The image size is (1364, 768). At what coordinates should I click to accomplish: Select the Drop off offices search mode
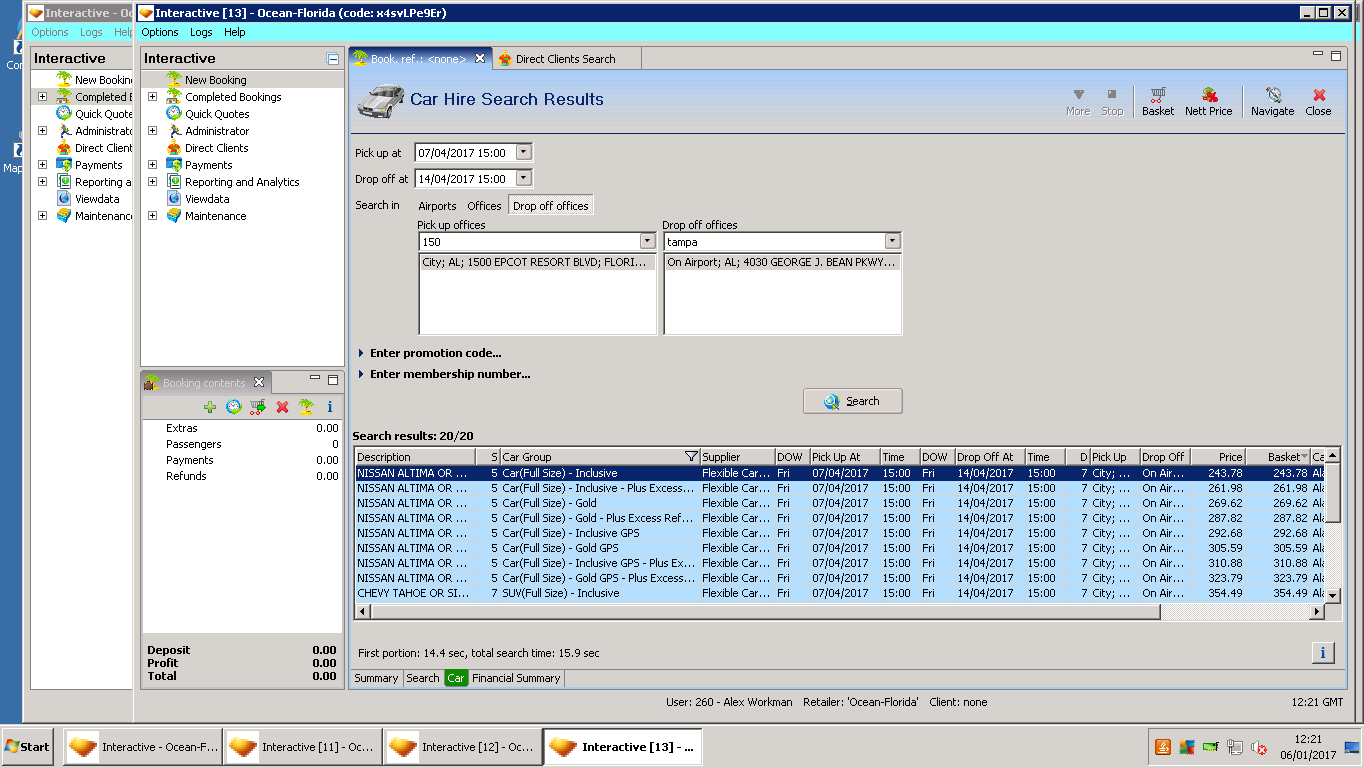point(551,206)
